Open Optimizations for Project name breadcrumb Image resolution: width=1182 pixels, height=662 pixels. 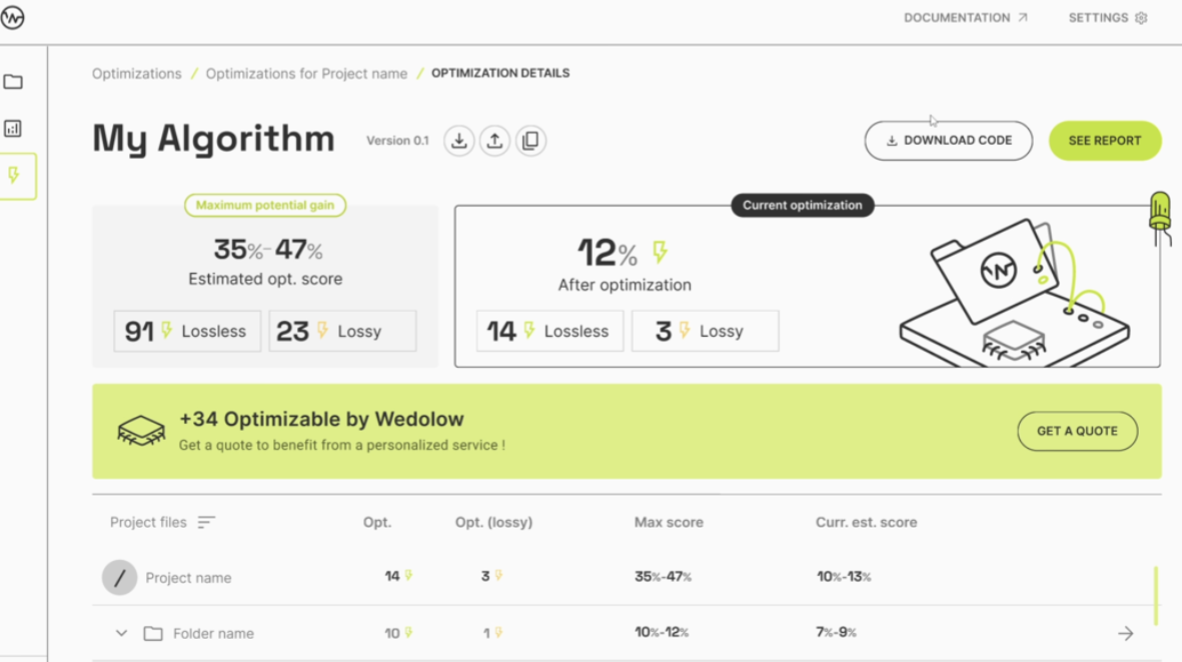[306, 73]
